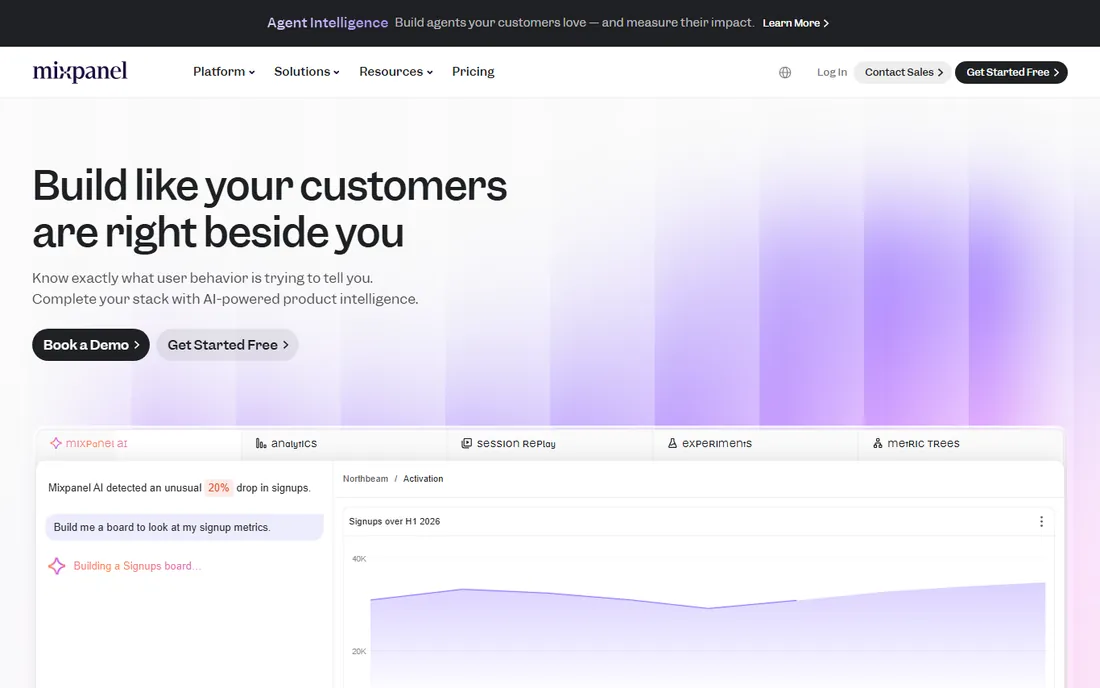Screen dimensions: 1100x688
Task: Click the Activation breadcrumb
Action: pos(423,478)
